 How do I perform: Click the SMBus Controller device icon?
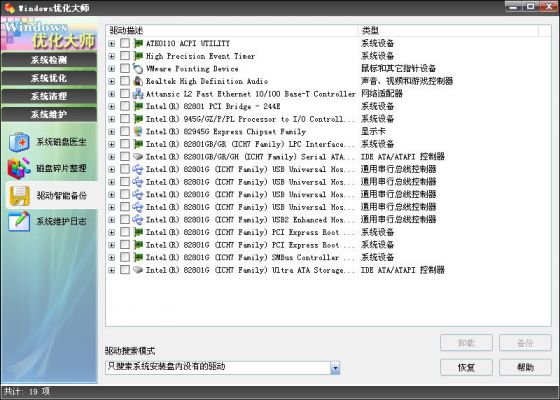138,258
